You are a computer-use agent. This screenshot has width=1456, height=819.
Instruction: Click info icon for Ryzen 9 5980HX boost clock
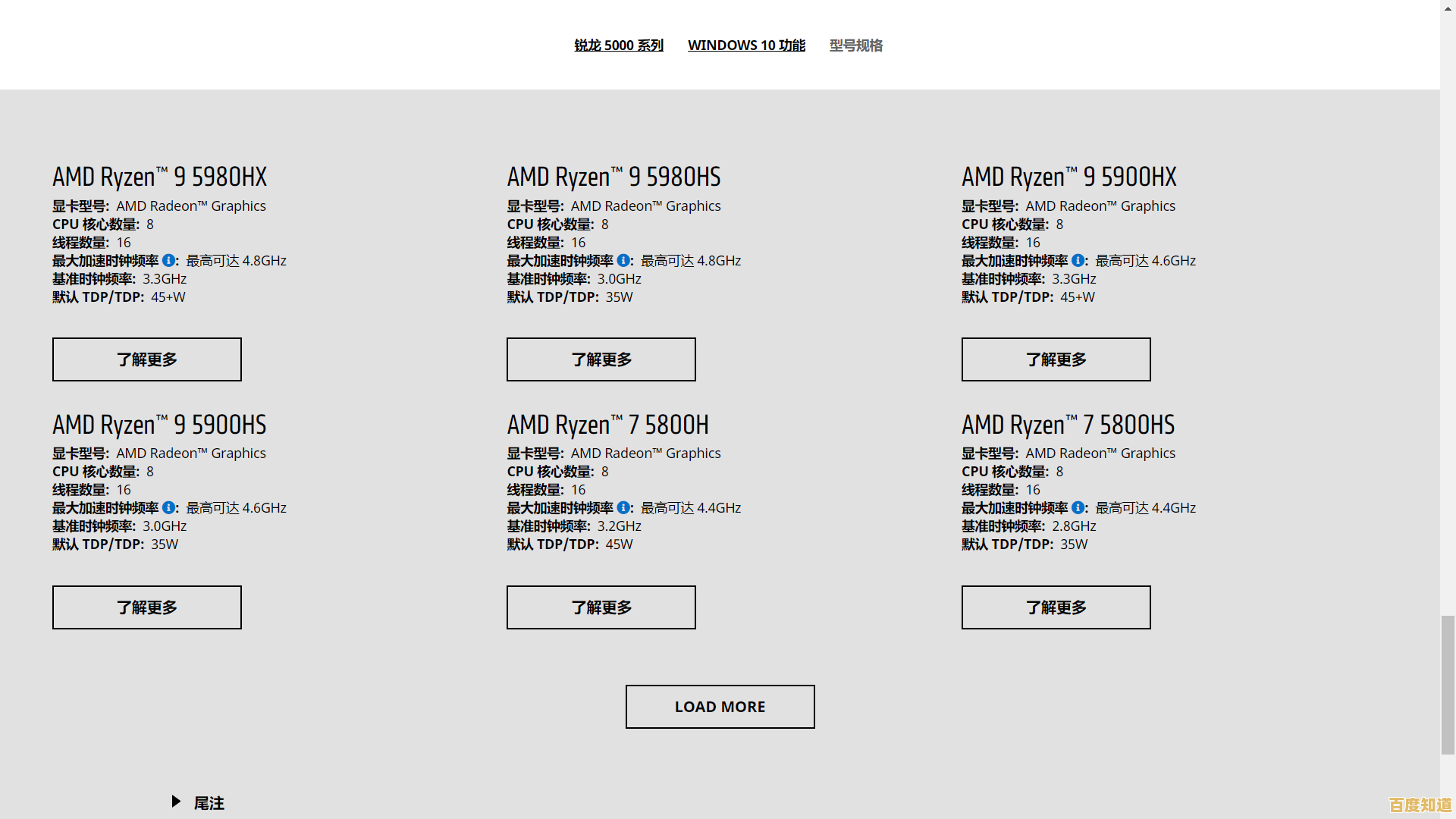click(x=168, y=260)
